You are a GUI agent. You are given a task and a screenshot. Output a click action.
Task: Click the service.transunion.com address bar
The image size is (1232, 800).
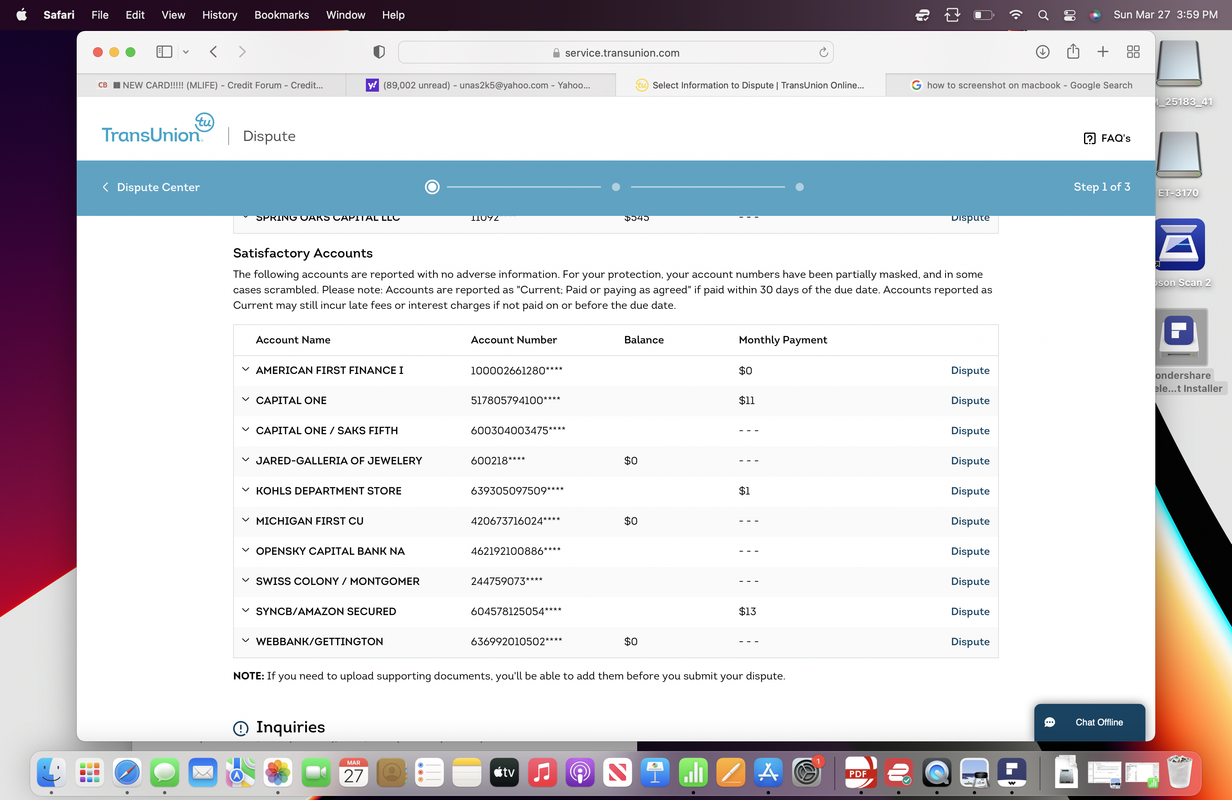click(616, 52)
